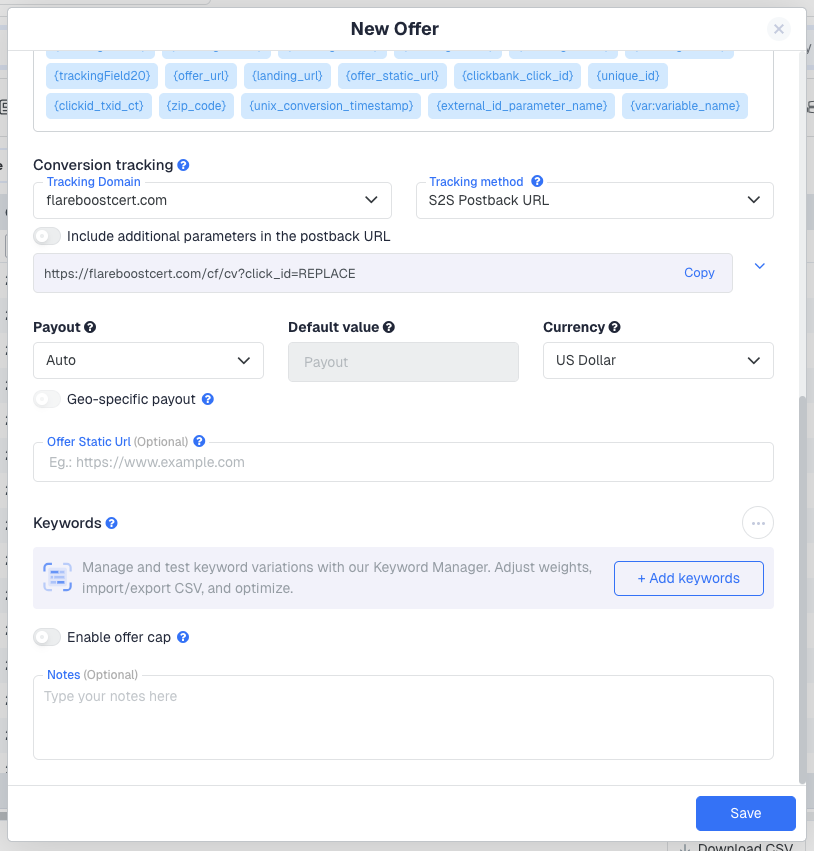Turn on Enable offer cap toggle
The height and width of the screenshot is (851, 814).
point(47,637)
